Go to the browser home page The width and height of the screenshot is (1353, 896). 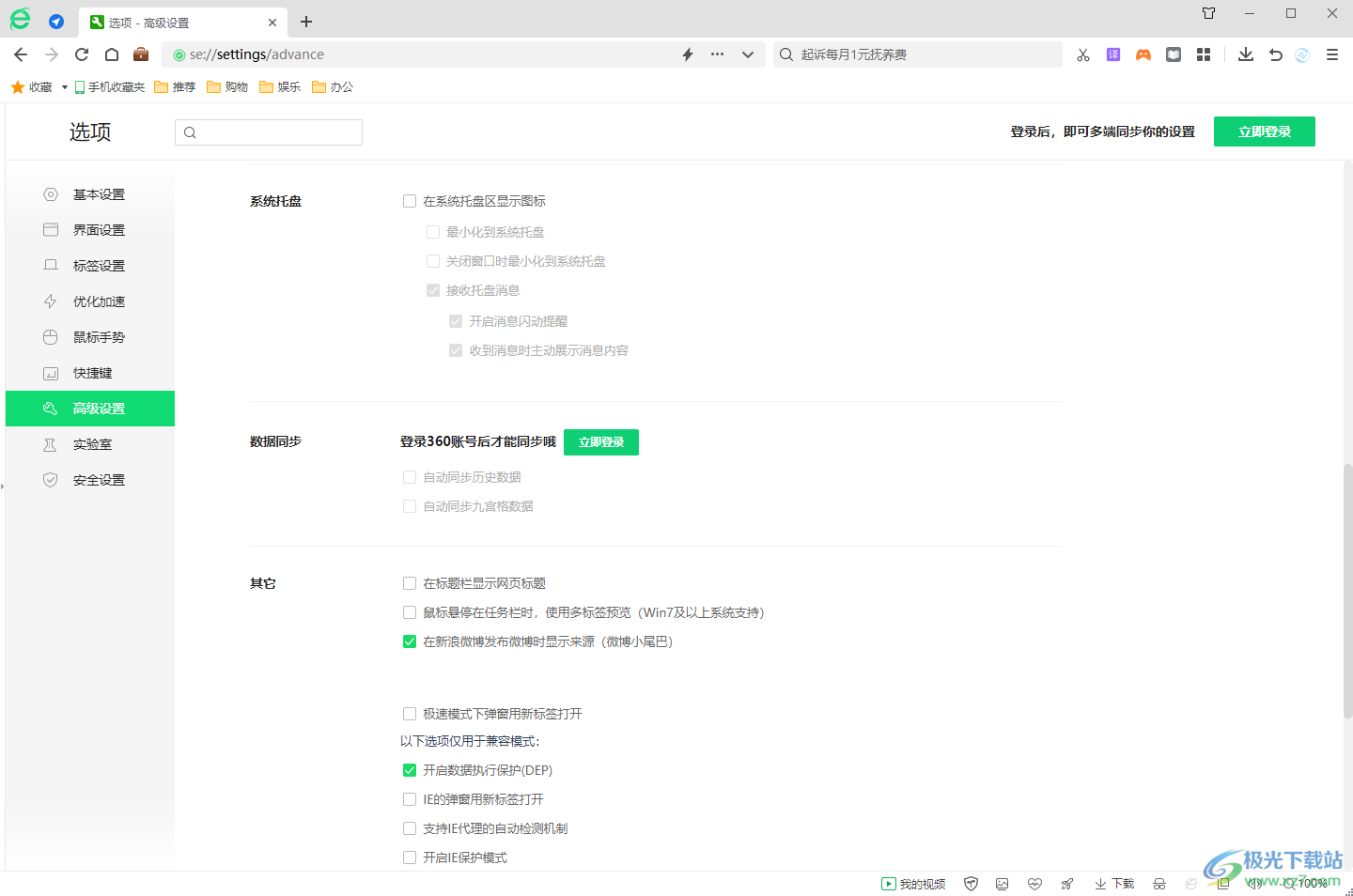click(x=112, y=54)
